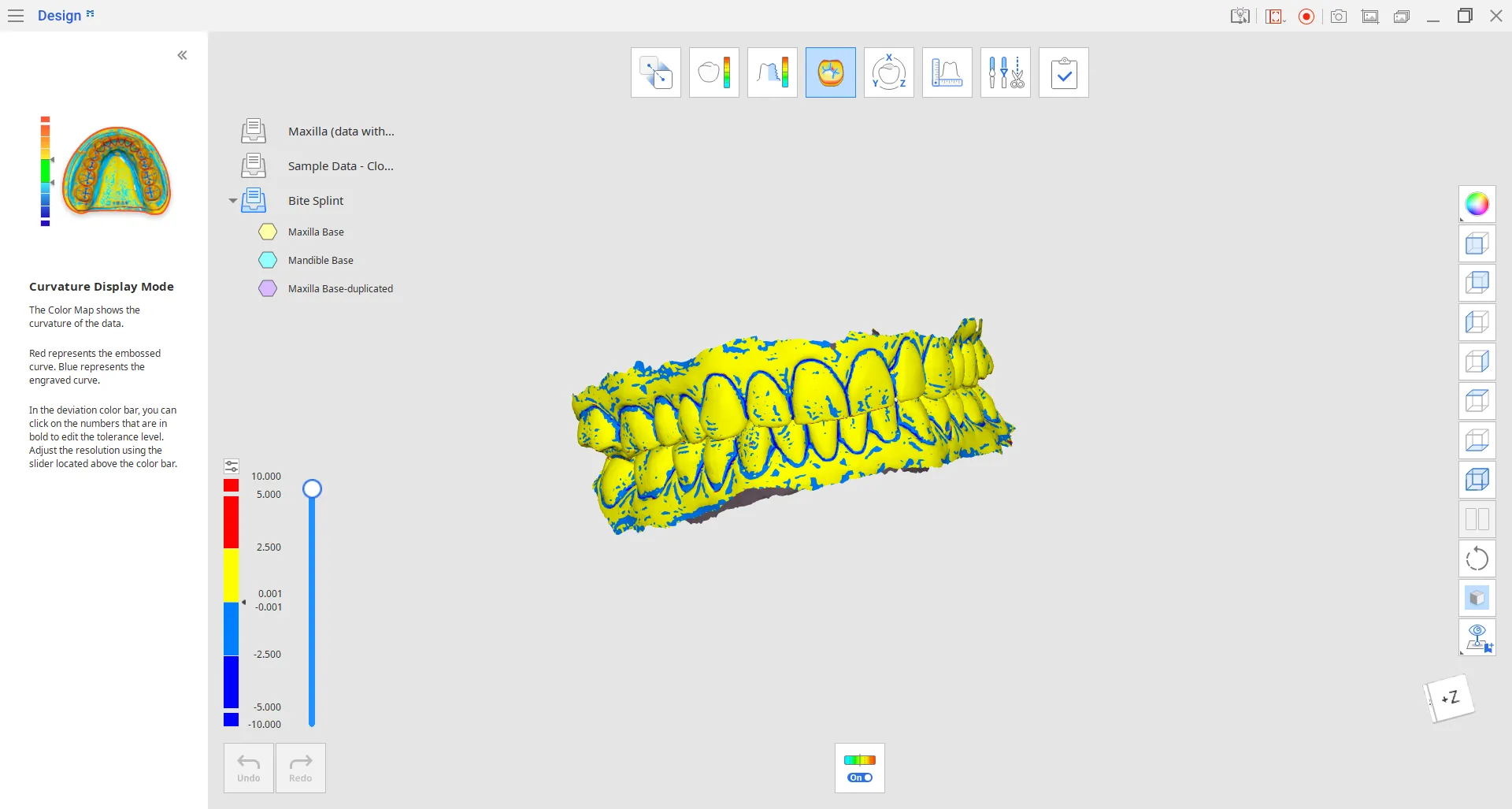The height and width of the screenshot is (809, 1512).
Task: Switch to left view cube
Action: point(1477,322)
